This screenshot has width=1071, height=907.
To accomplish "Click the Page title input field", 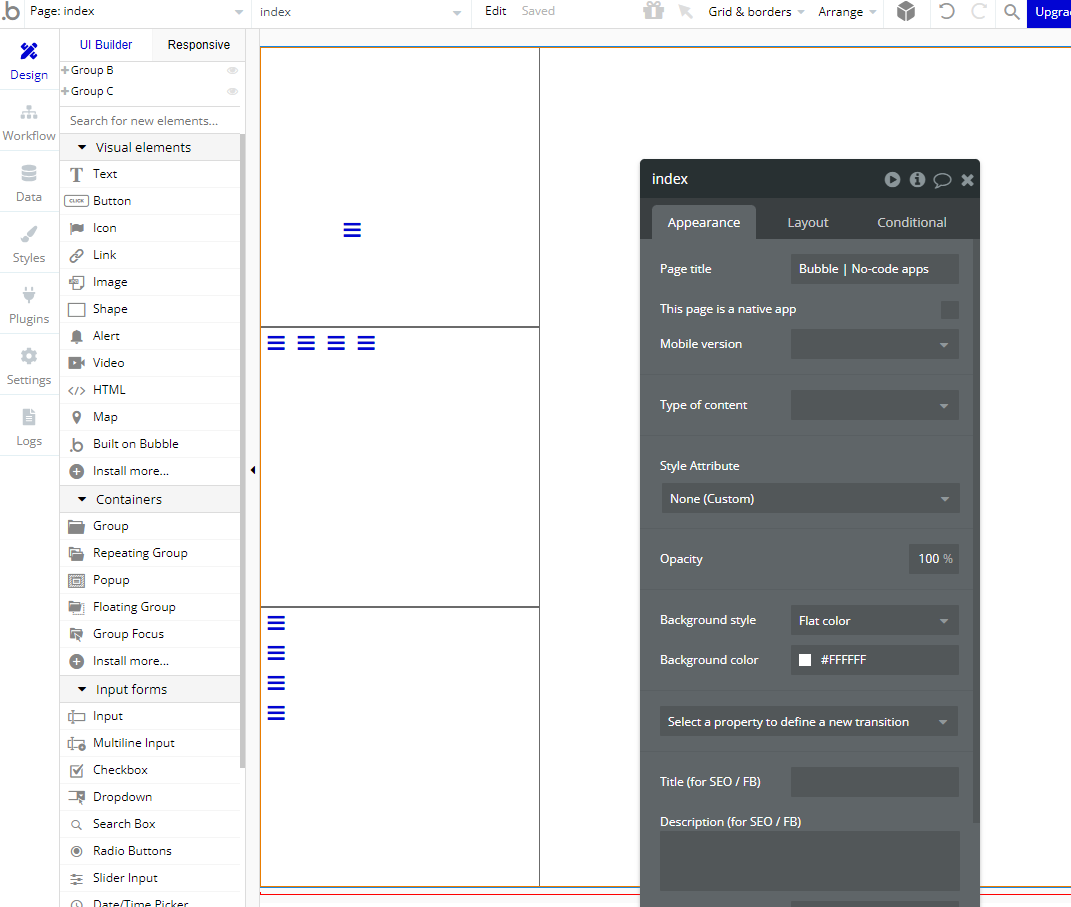I will pyautogui.click(x=874, y=269).
